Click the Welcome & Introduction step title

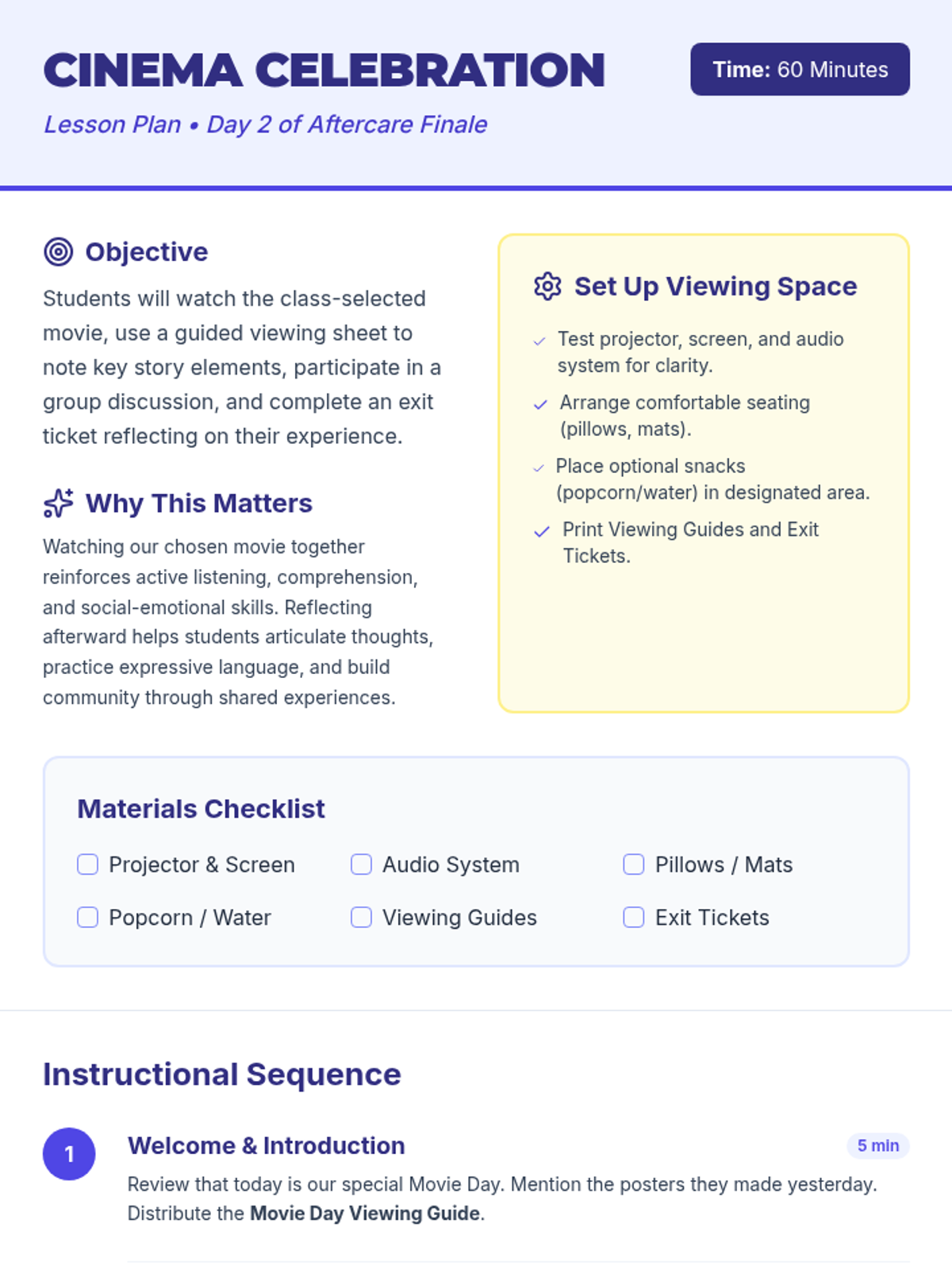tap(267, 1145)
